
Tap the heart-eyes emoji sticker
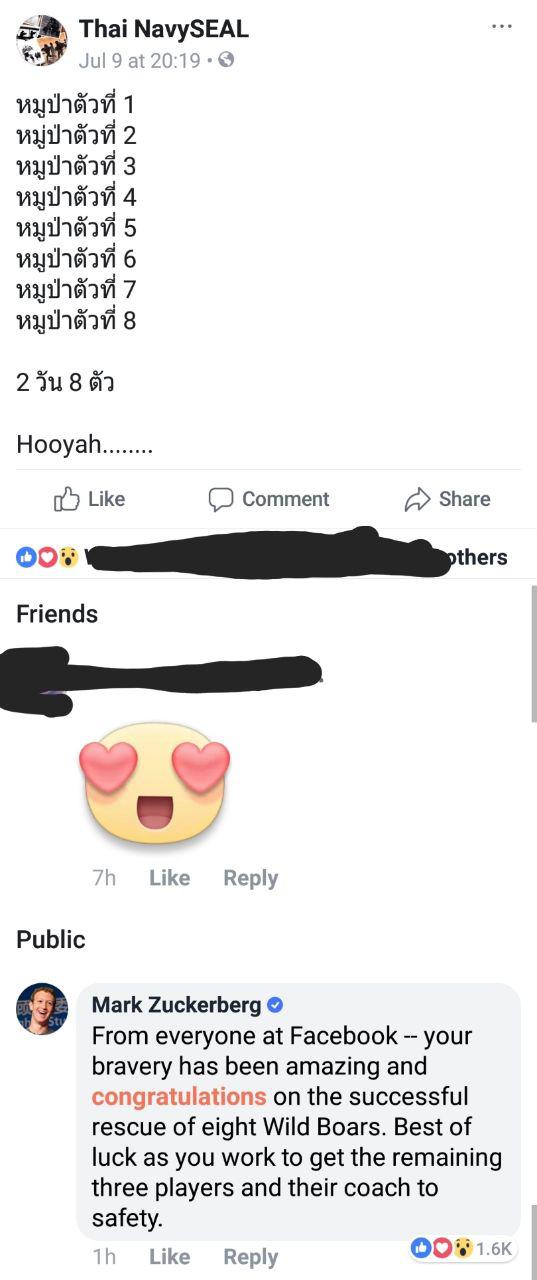tap(155, 783)
